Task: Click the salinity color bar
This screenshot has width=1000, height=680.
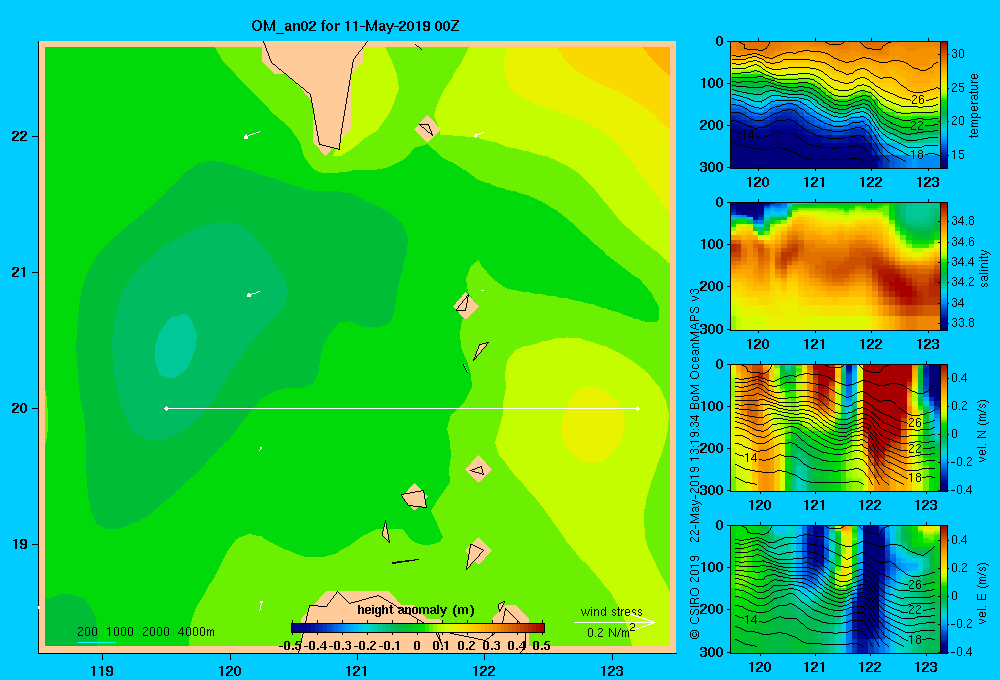Action: click(944, 267)
